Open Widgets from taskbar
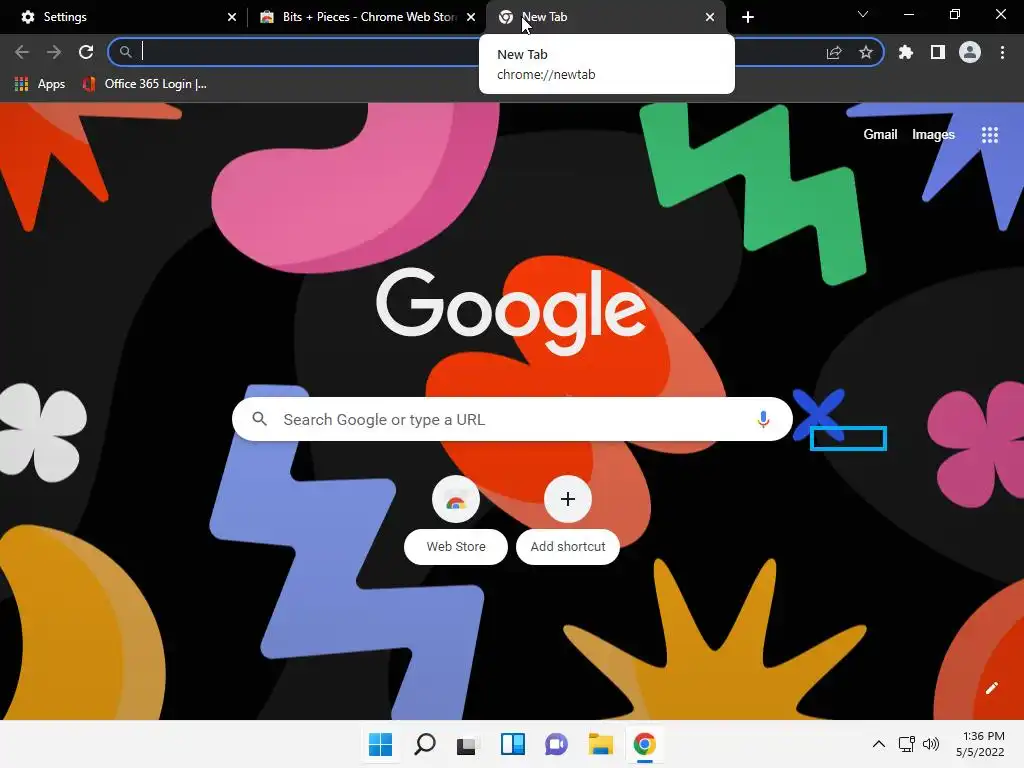The height and width of the screenshot is (768, 1024). [513, 744]
